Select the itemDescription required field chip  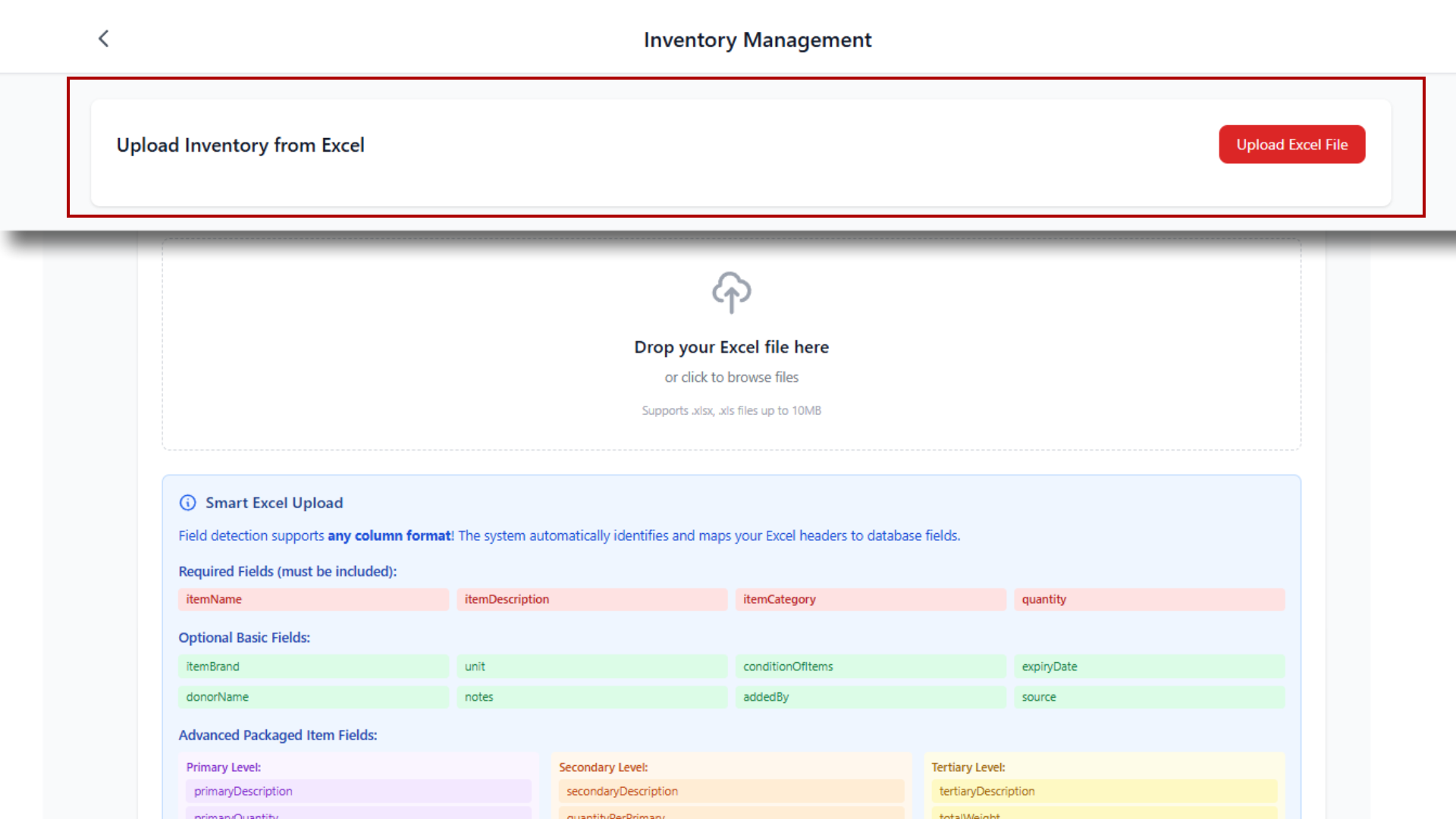click(591, 599)
